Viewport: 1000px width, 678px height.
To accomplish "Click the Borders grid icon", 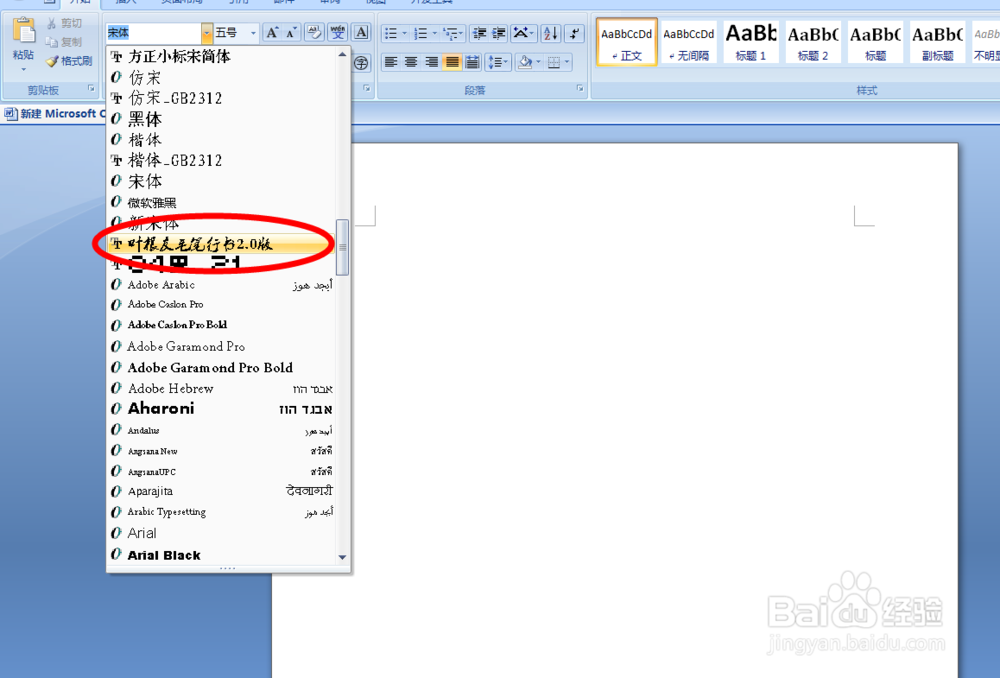I will (x=554, y=62).
